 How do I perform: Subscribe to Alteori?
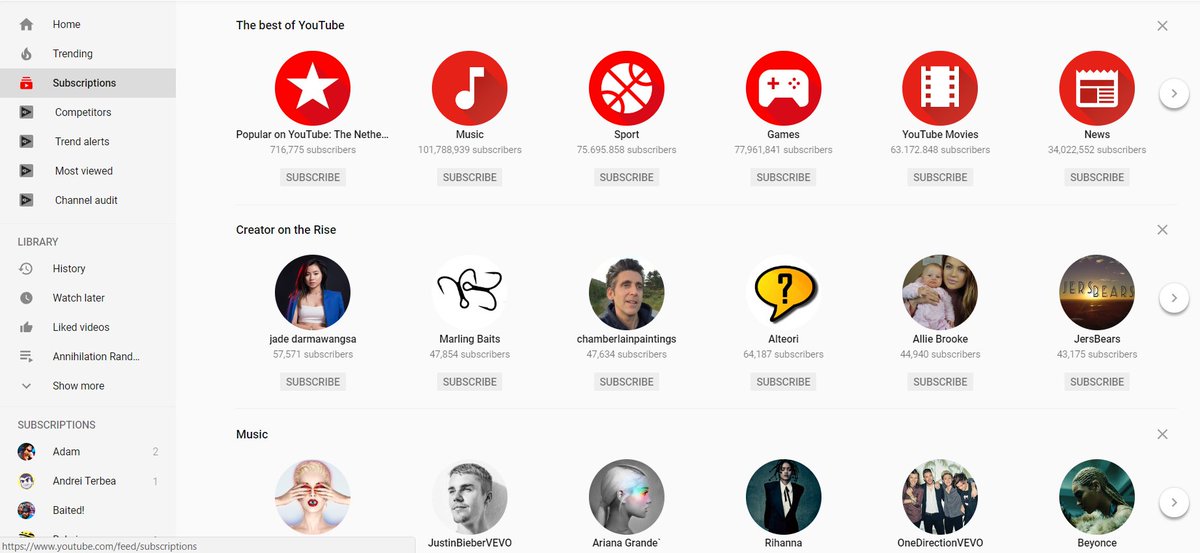784,382
